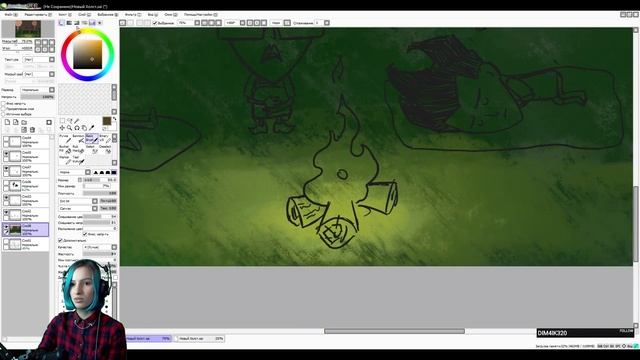Select the lasso selection tool
Image resolution: width=640 pixels, height=360 pixels.
pos(69,121)
